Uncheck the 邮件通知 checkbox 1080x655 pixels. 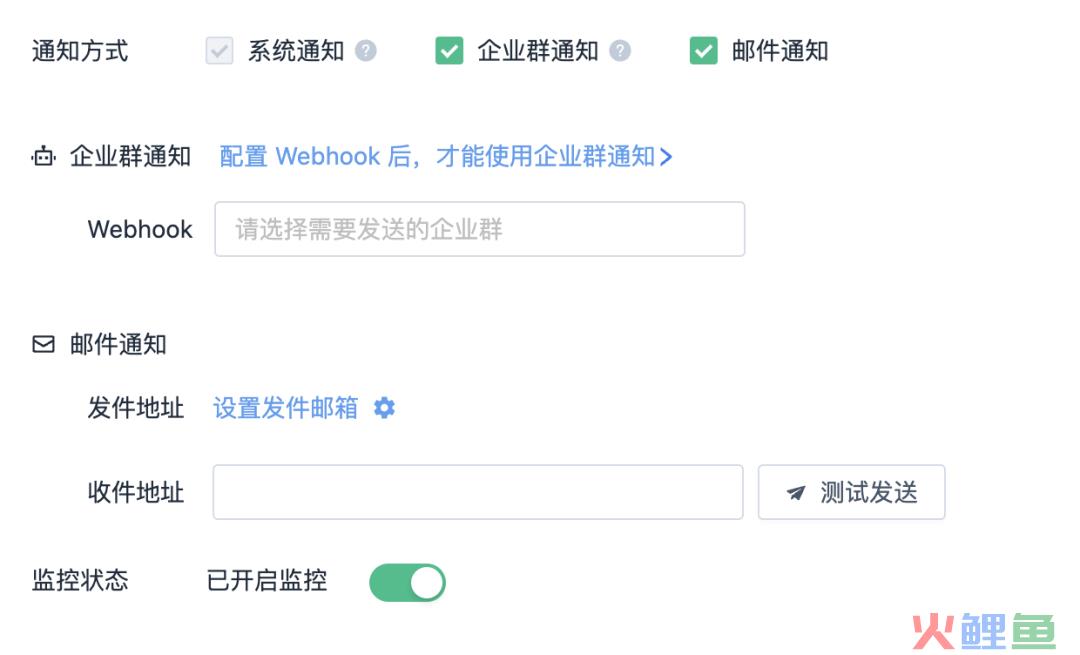(x=703, y=51)
